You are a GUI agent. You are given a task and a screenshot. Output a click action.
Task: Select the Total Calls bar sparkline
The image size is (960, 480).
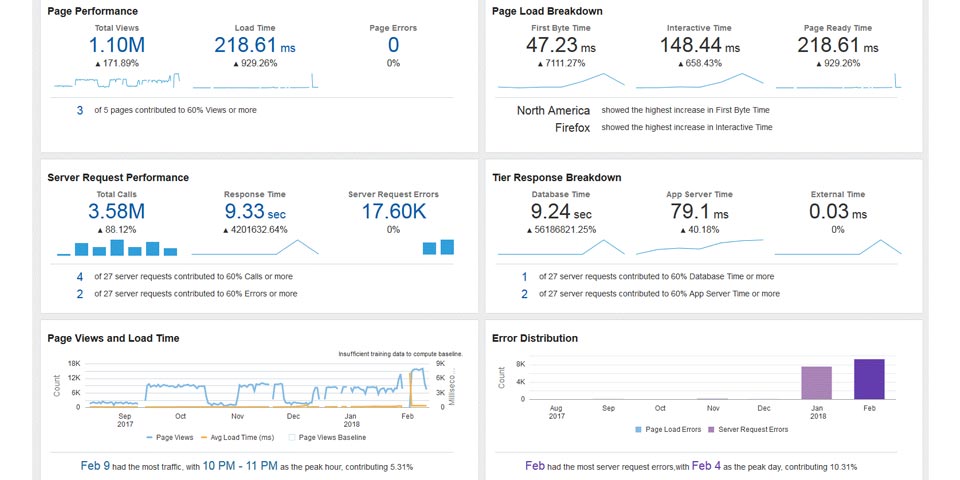[x=117, y=247]
